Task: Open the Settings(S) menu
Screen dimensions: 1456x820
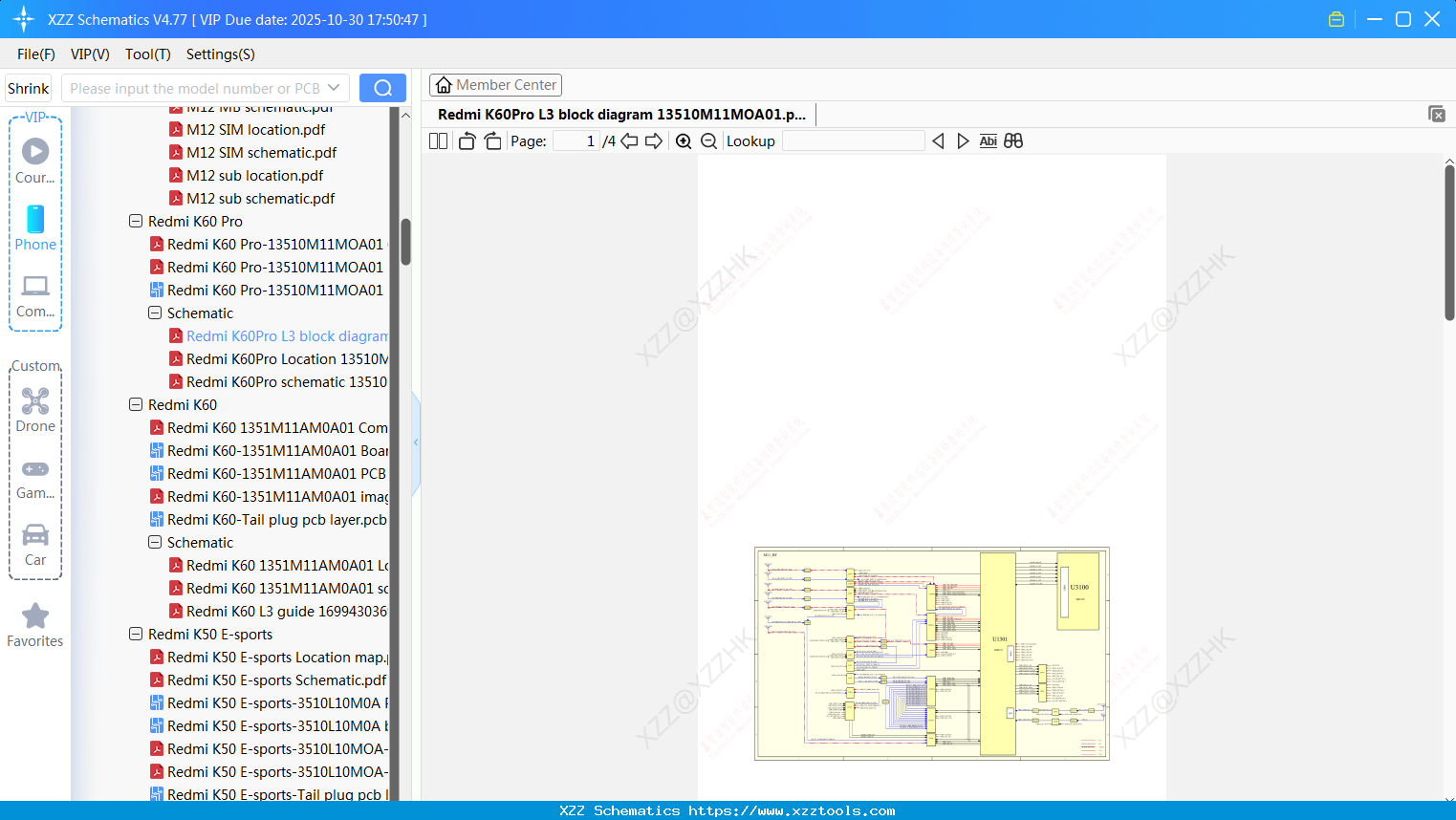Action: tap(220, 54)
